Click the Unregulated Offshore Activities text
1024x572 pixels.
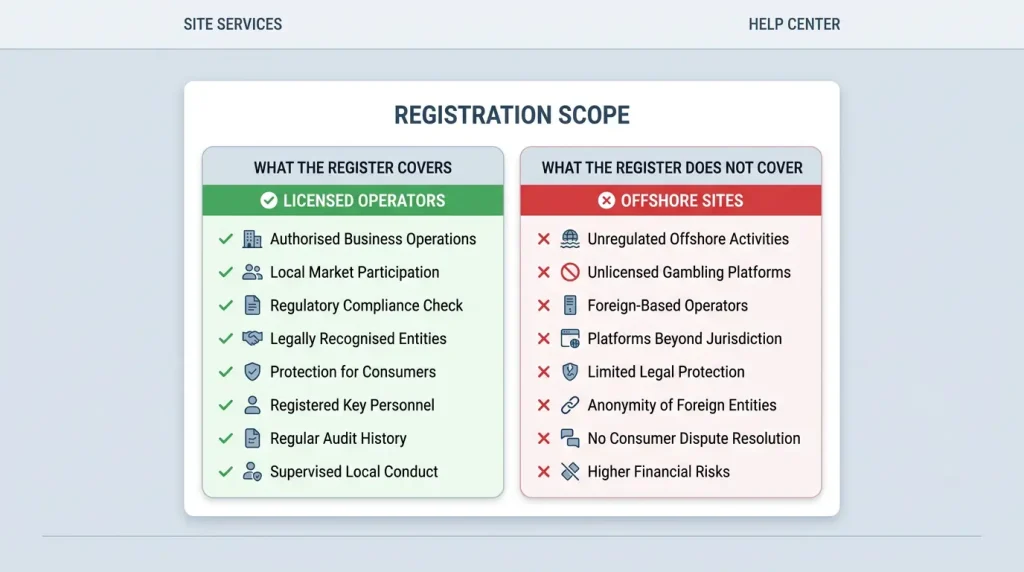click(x=688, y=239)
